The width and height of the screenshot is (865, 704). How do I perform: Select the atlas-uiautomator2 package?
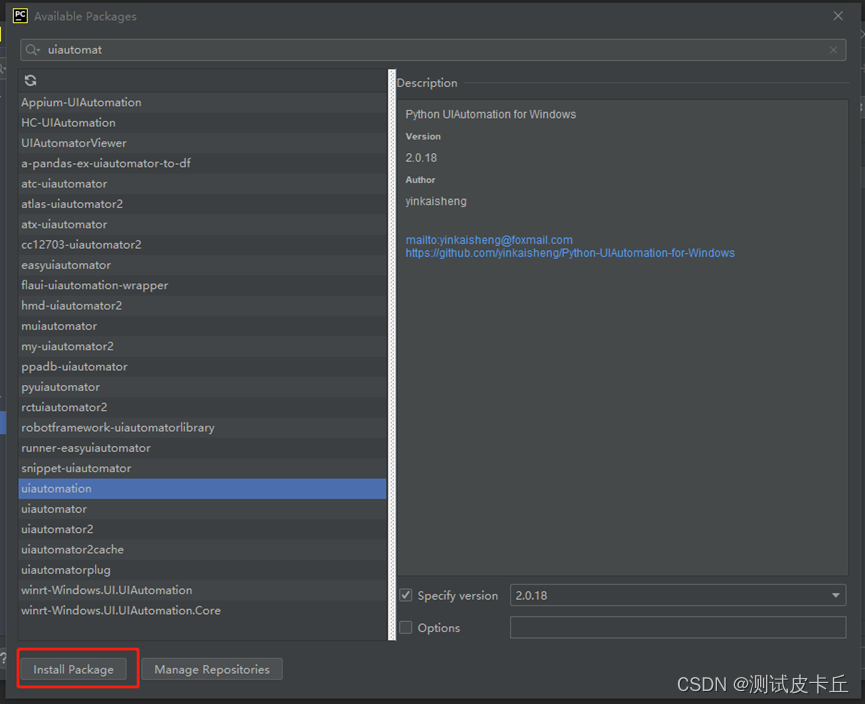coord(202,204)
